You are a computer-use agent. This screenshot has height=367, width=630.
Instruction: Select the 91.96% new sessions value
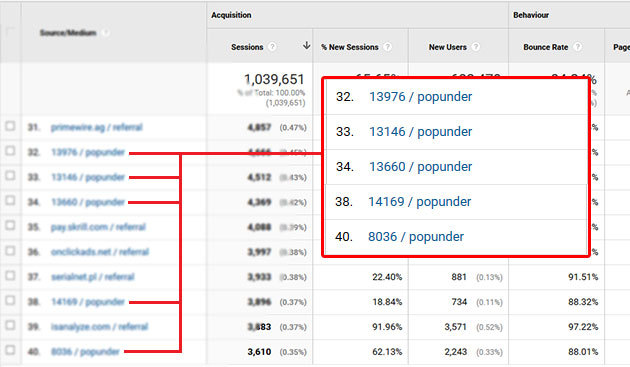pyautogui.click(x=387, y=327)
